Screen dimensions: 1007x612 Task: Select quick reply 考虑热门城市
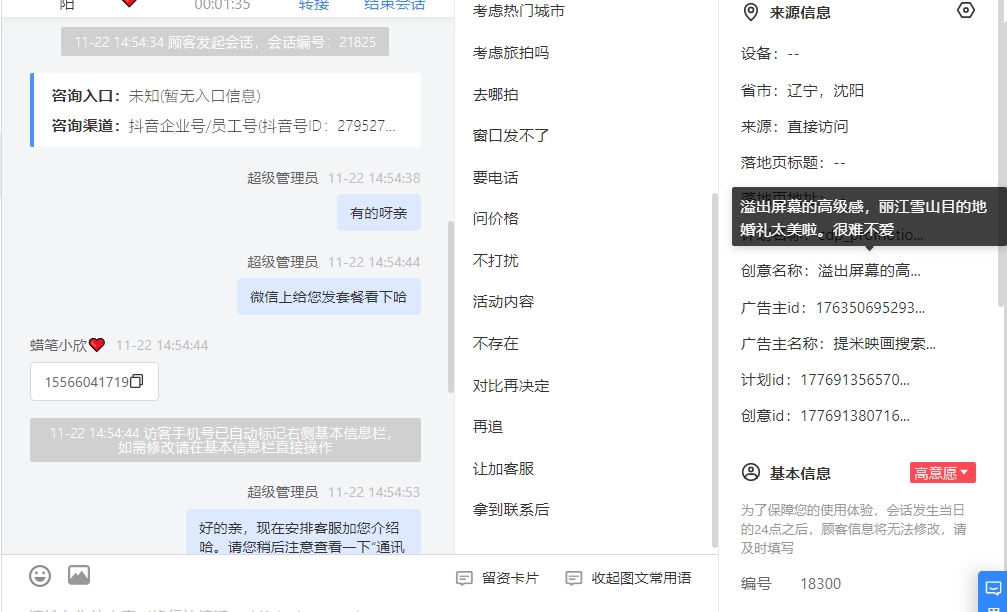point(518,11)
